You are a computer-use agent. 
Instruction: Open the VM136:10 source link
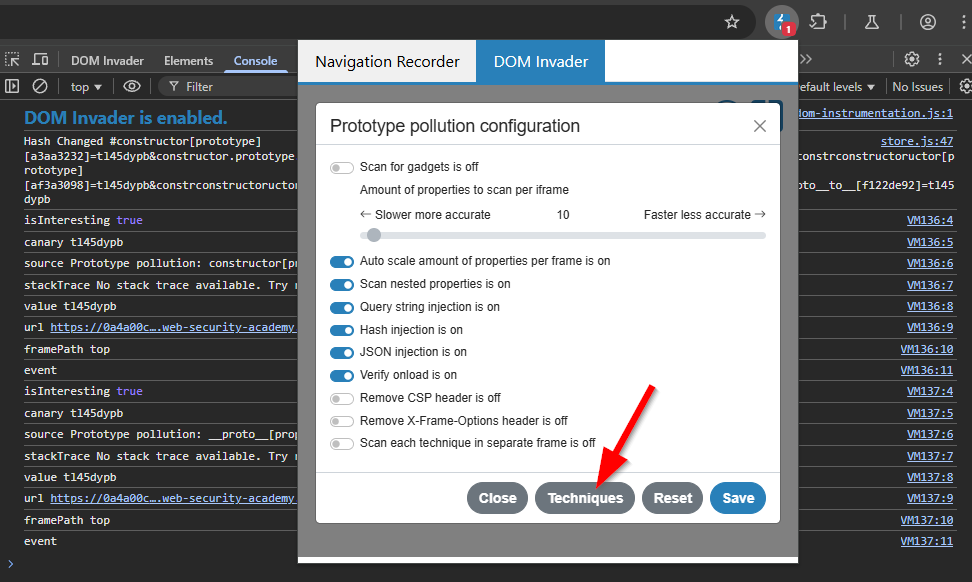[927, 349]
